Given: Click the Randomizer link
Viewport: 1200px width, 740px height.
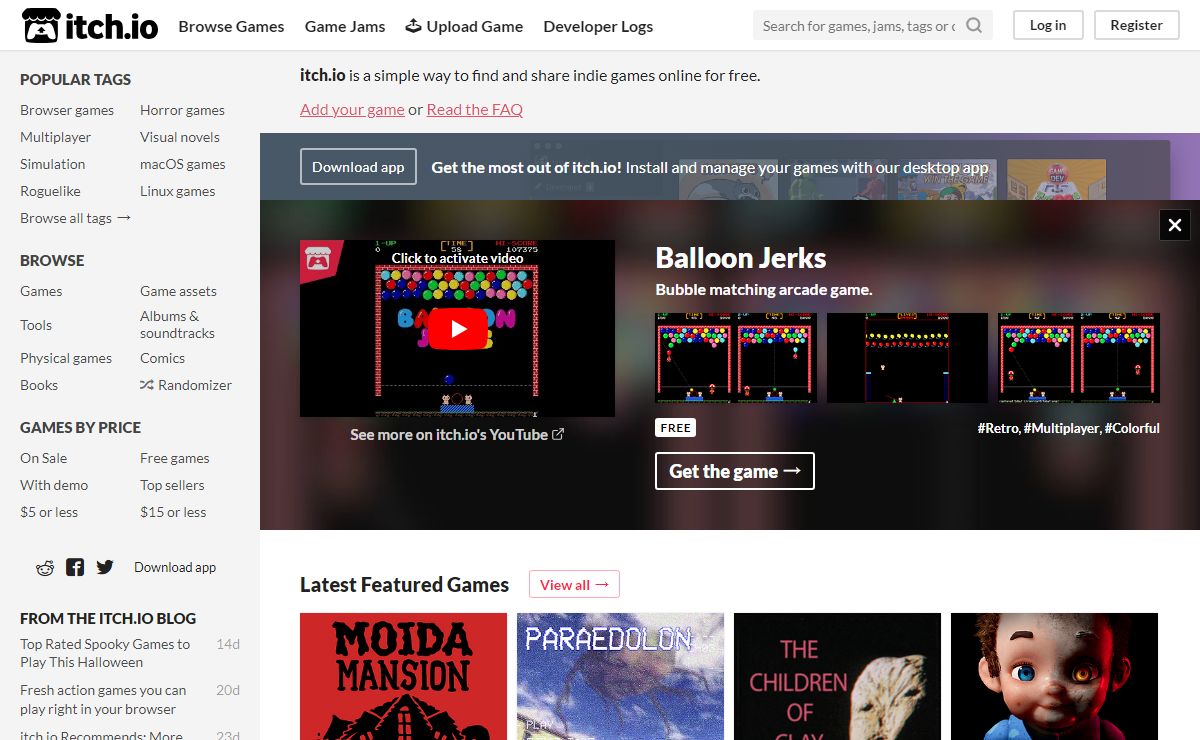Looking at the screenshot, I should (x=186, y=385).
